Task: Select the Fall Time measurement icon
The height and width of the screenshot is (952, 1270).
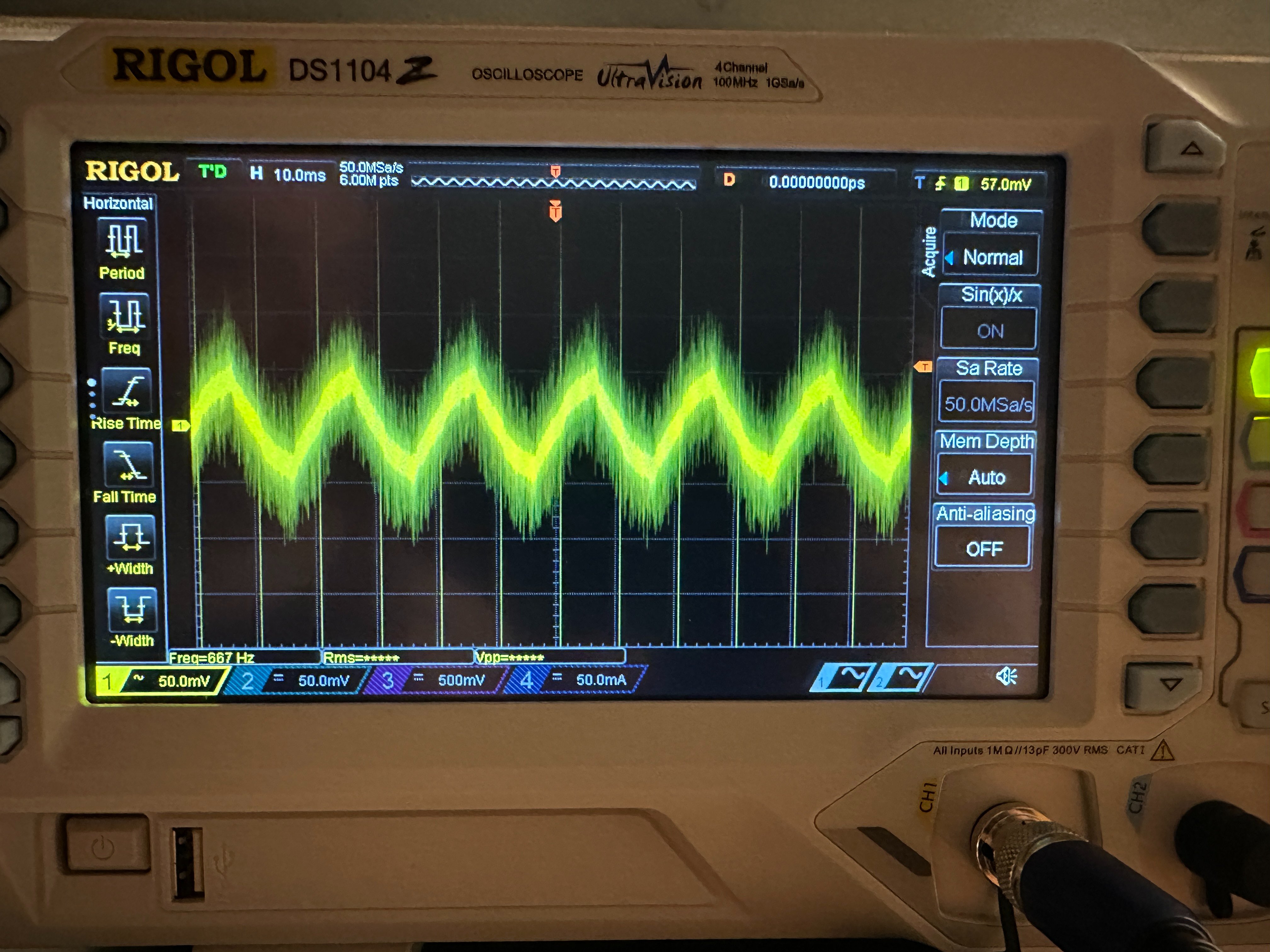Action: (x=128, y=465)
